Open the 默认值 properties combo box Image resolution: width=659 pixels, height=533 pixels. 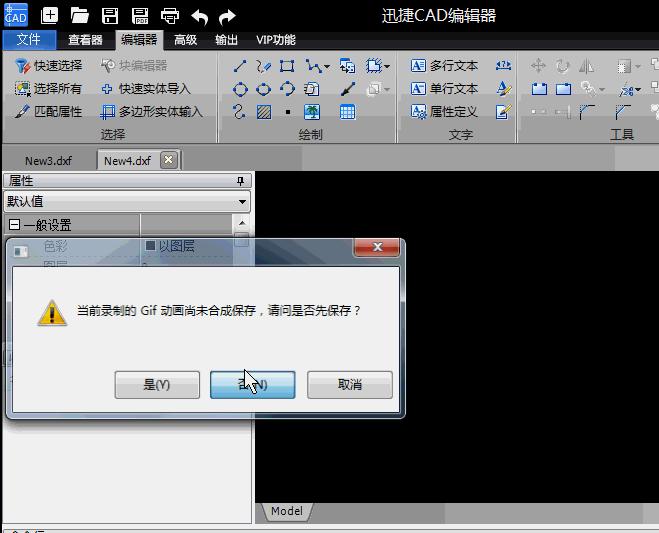[127, 202]
